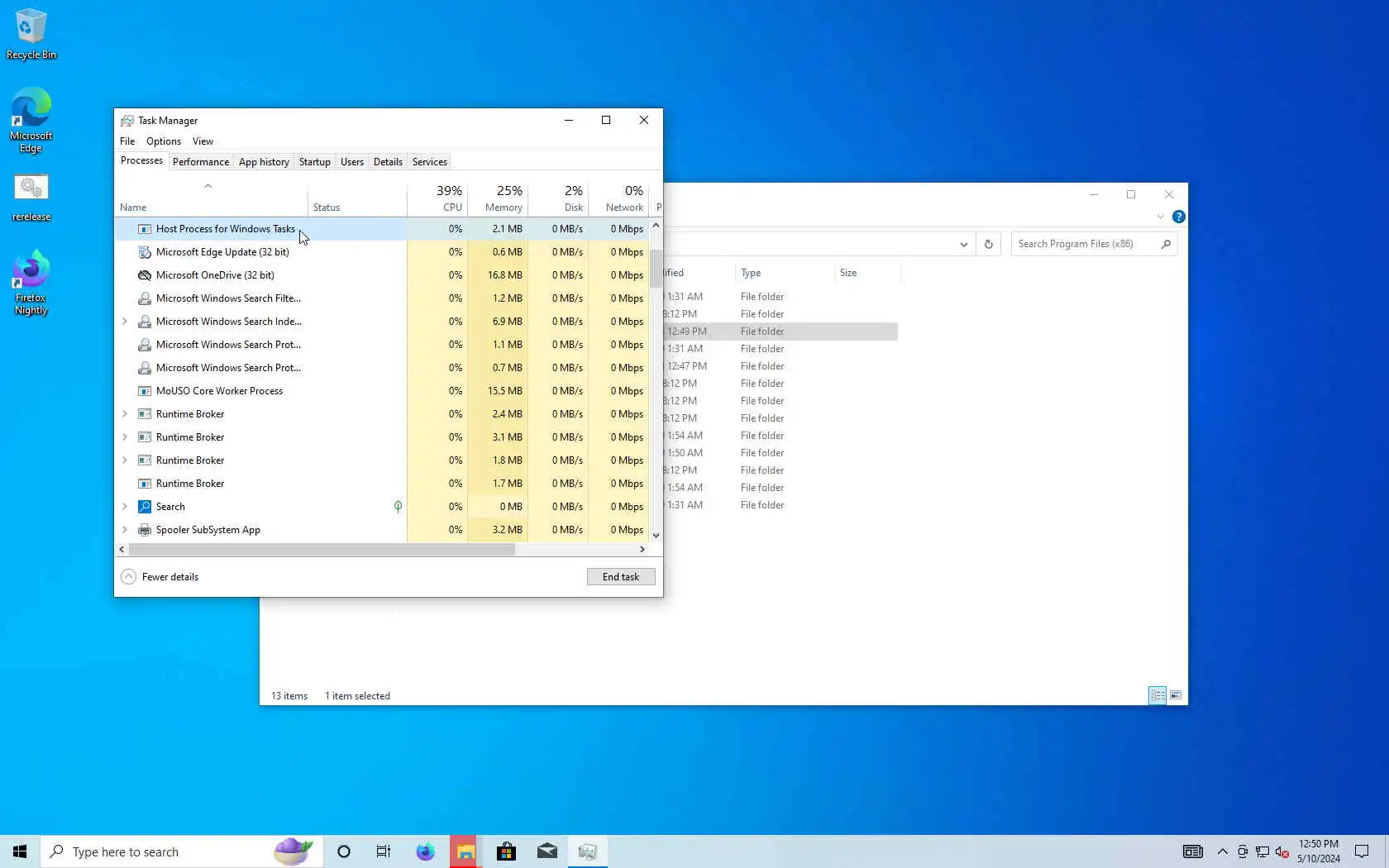Click the Search Program Files (x86) box
Viewport: 1389px width, 868px height.
point(1094,244)
